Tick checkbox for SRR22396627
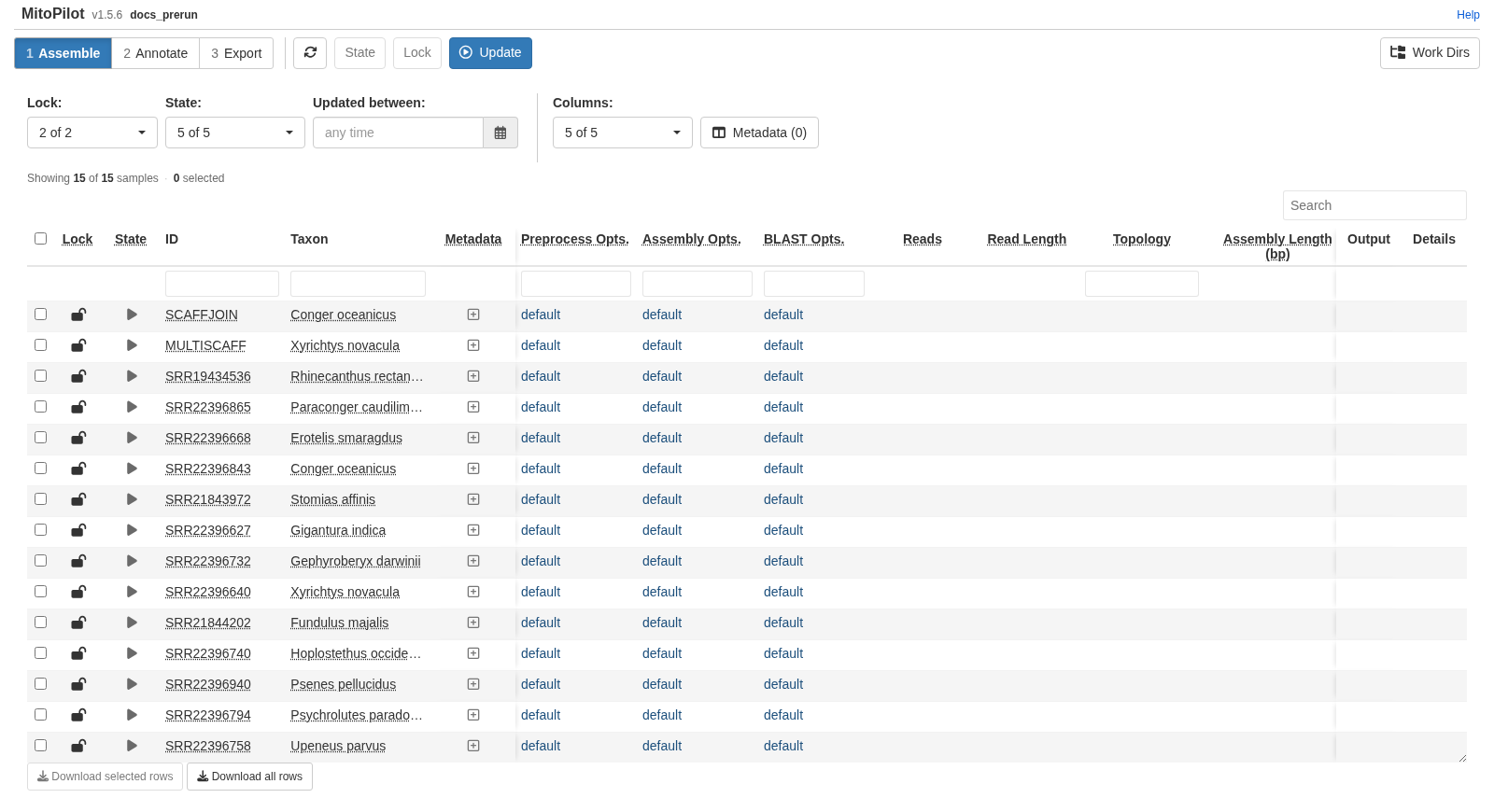 (x=40, y=530)
